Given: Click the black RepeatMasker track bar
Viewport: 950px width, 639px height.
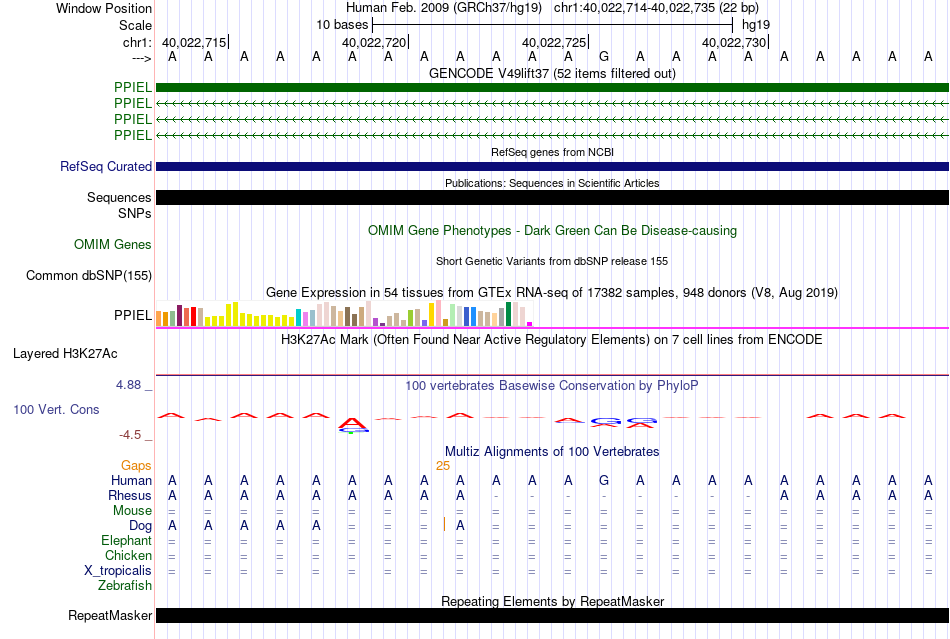Looking at the screenshot, I should coord(552,615).
